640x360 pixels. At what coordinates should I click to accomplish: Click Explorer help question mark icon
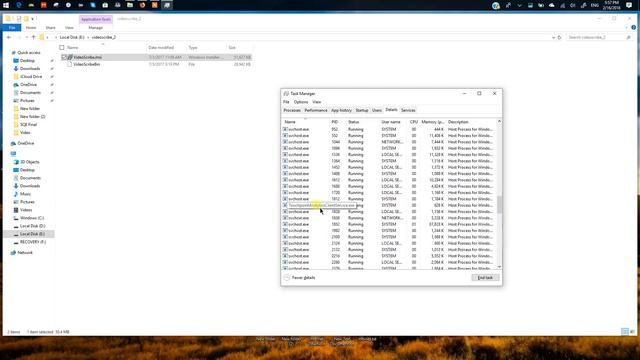point(633,28)
